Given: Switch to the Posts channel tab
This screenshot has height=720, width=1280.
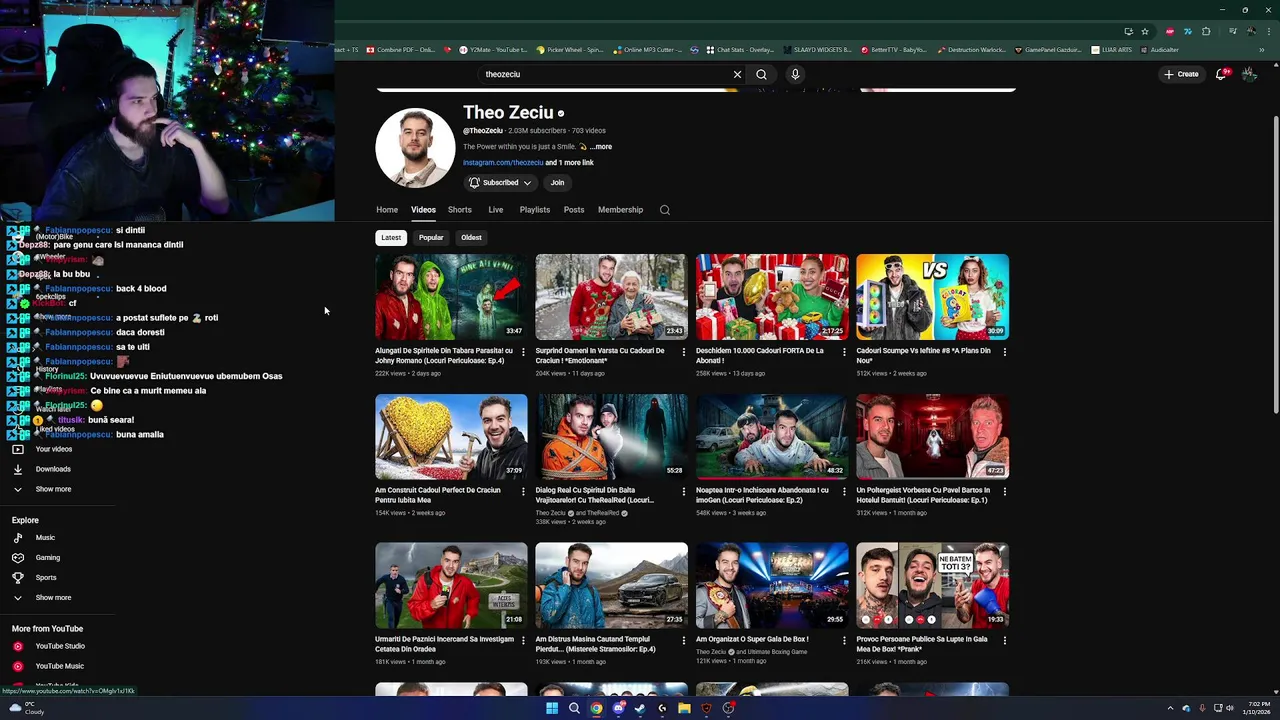Looking at the screenshot, I should pos(574,210).
